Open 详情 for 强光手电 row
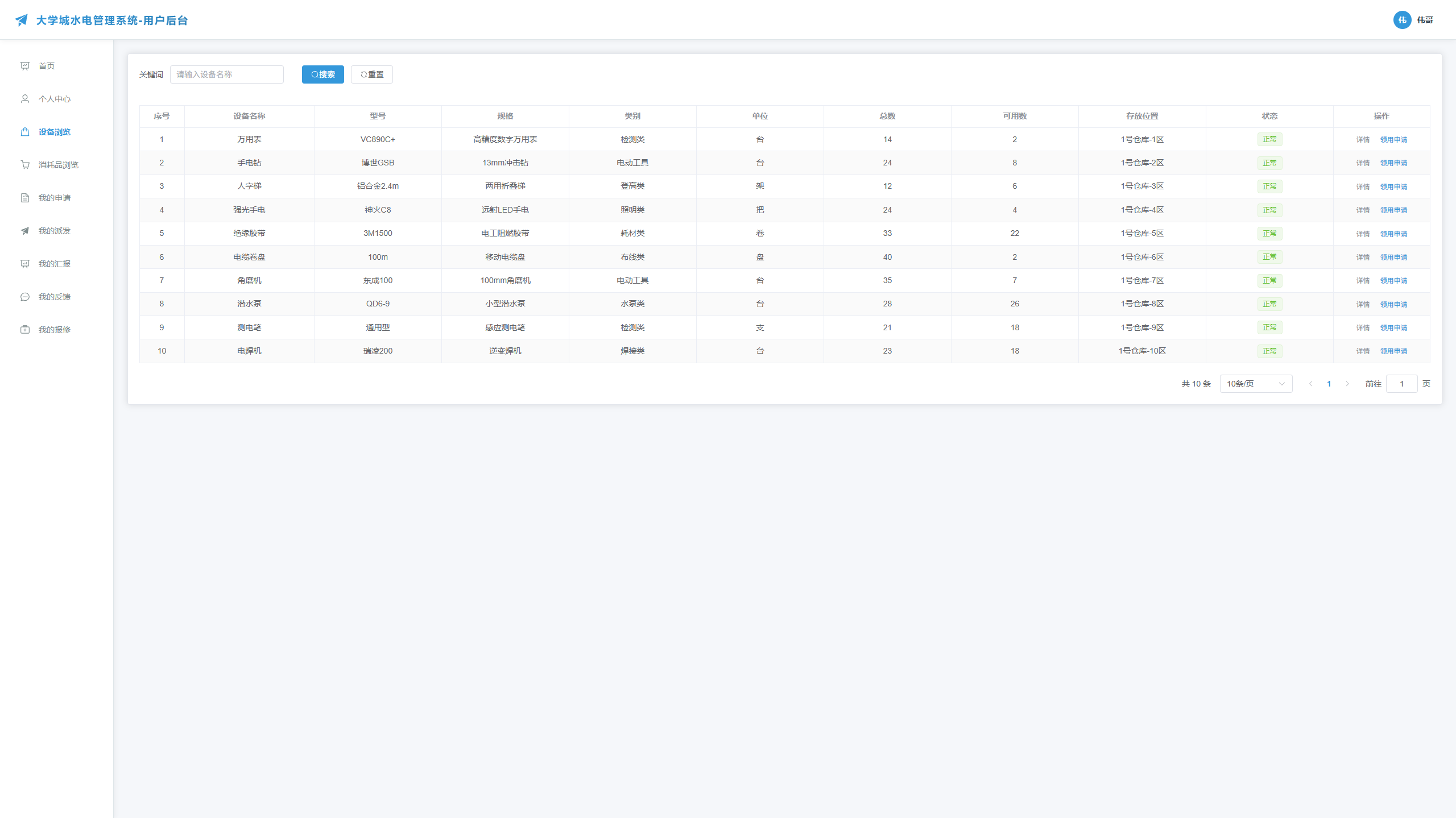The image size is (1456, 818). tap(1363, 210)
